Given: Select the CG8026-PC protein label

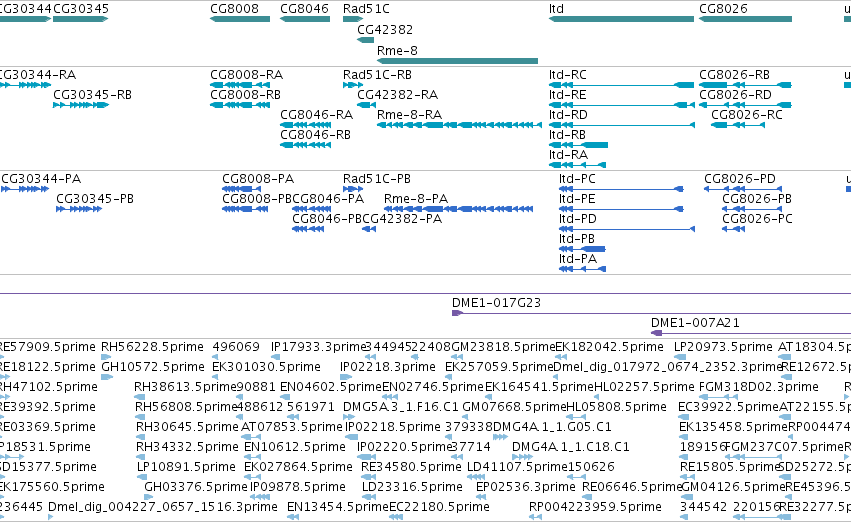Looking at the screenshot, I should click(x=757, y=219).
